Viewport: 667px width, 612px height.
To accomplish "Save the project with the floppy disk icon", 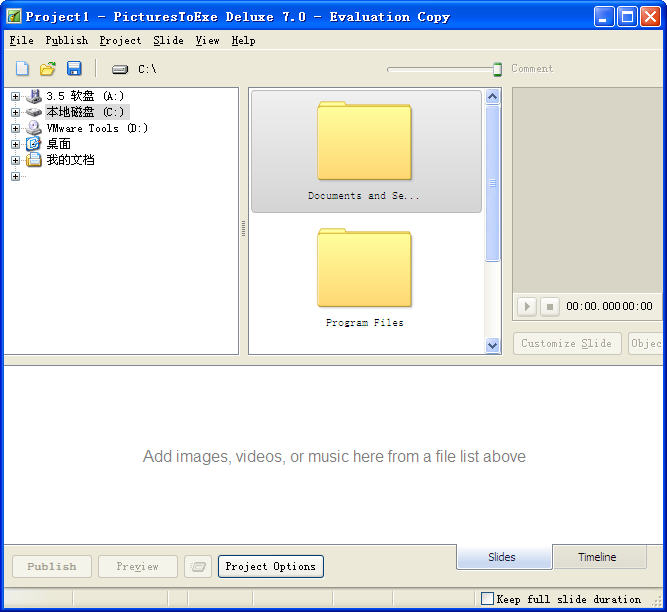I will pyautogui.click(x=74, y=68).
